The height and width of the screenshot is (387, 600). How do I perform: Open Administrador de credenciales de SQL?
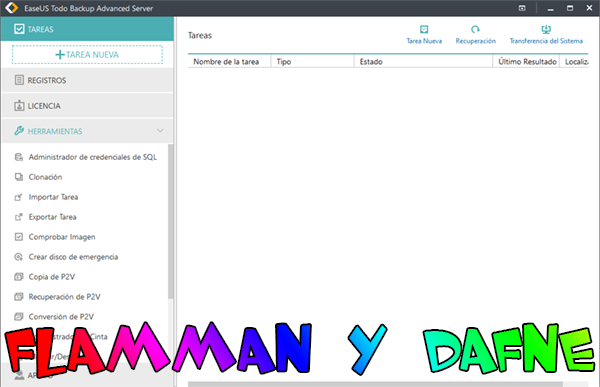93,157
